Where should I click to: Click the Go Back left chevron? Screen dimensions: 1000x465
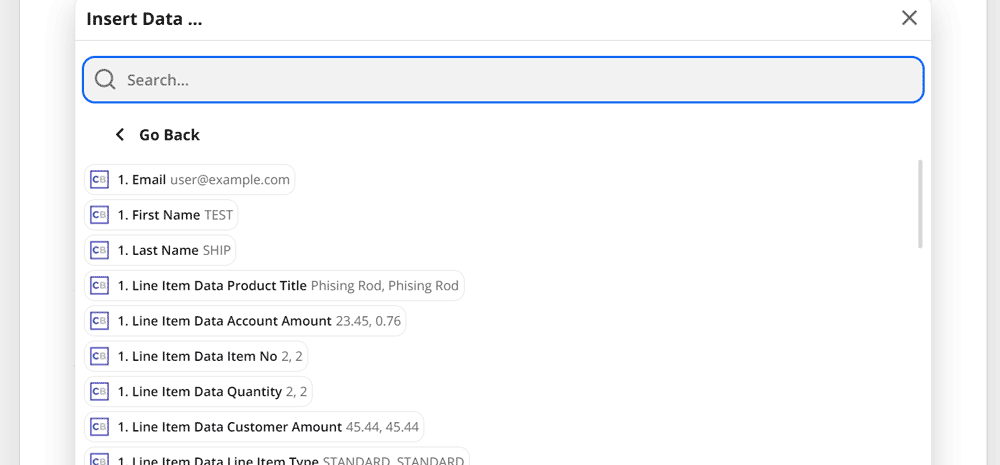click(120, 135)
